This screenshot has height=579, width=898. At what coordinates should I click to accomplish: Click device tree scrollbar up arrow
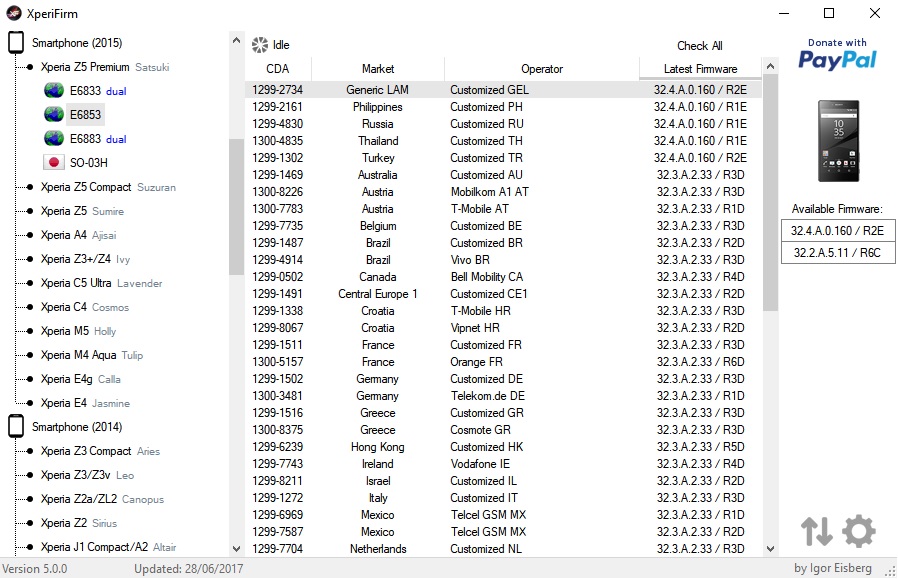coord(237,40)
